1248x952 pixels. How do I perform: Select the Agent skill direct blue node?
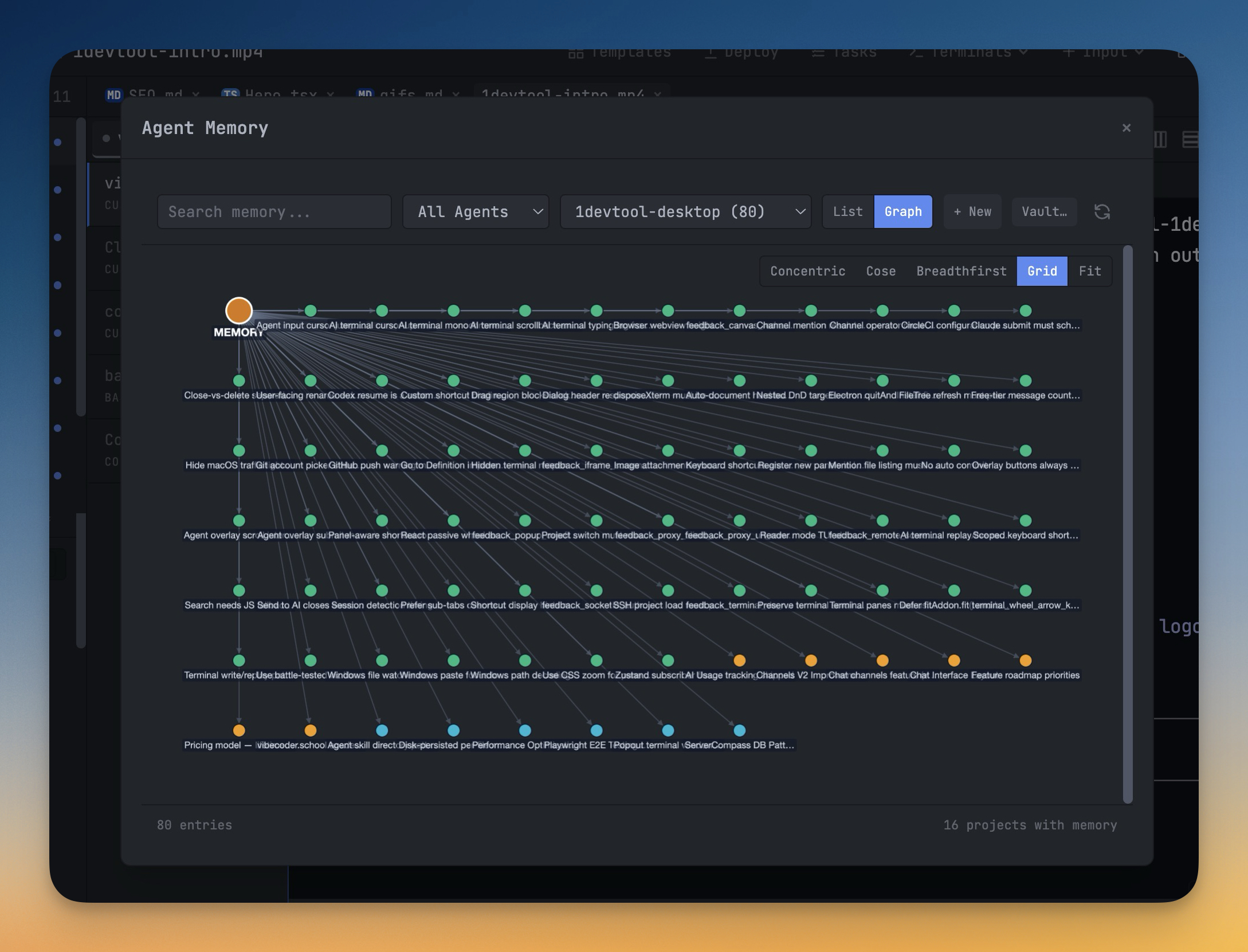(382, 730)
